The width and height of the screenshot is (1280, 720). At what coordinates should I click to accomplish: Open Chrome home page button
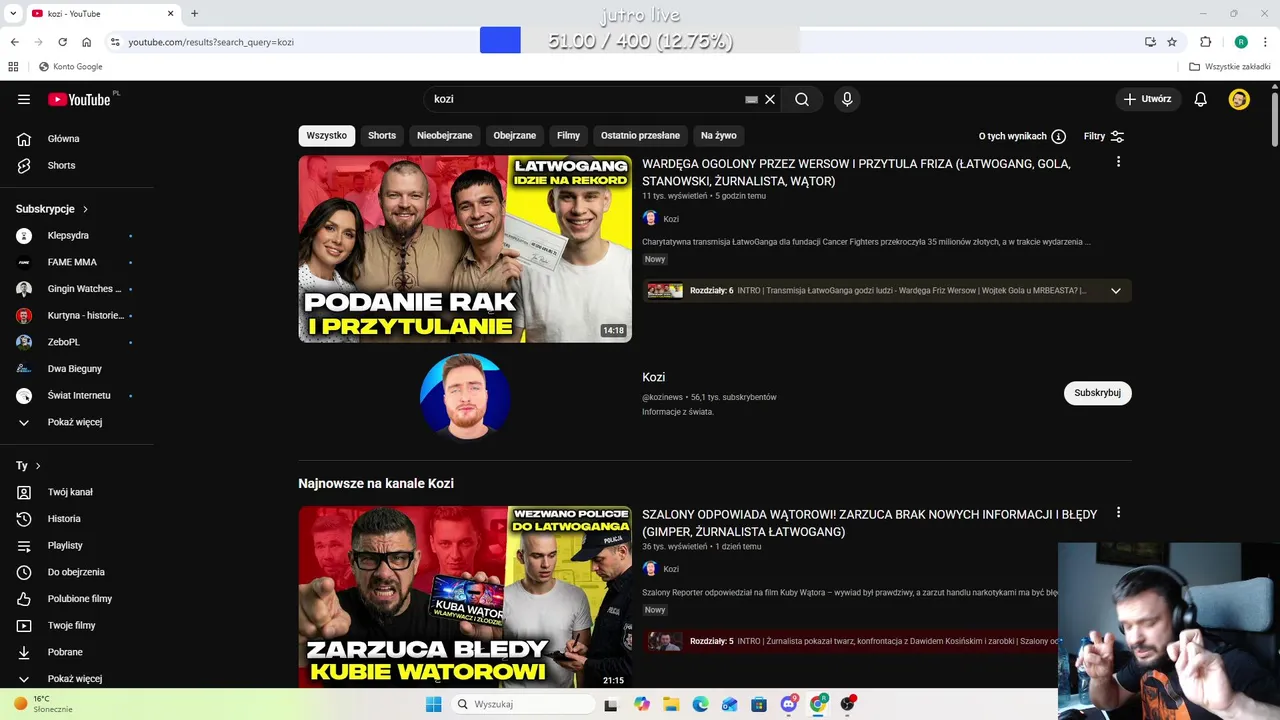[87, 42]
